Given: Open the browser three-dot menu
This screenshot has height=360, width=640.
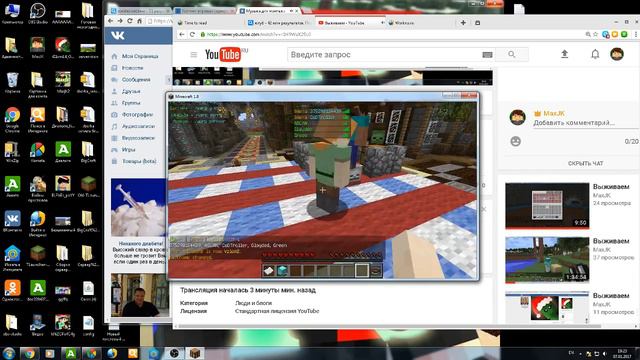Looking at the screenshot, I should (636, 35).
